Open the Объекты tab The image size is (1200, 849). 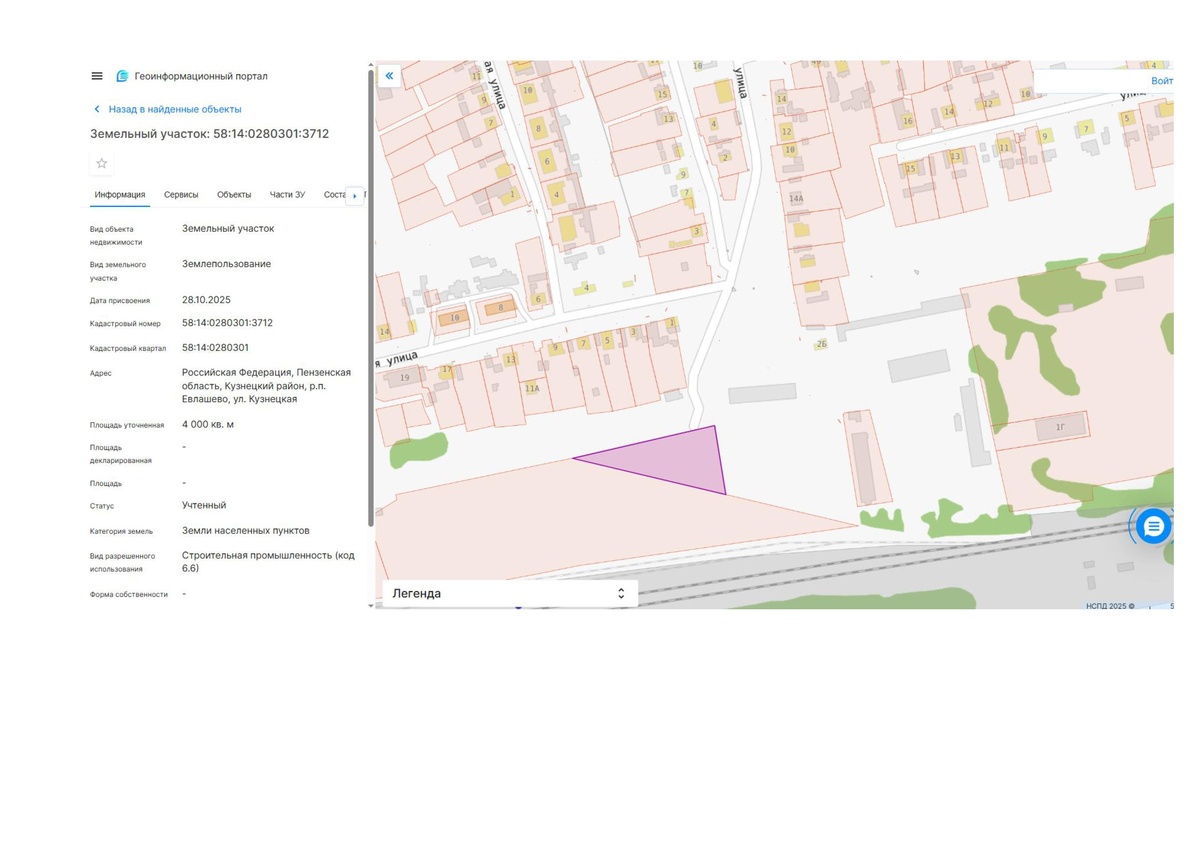(234, 195)
